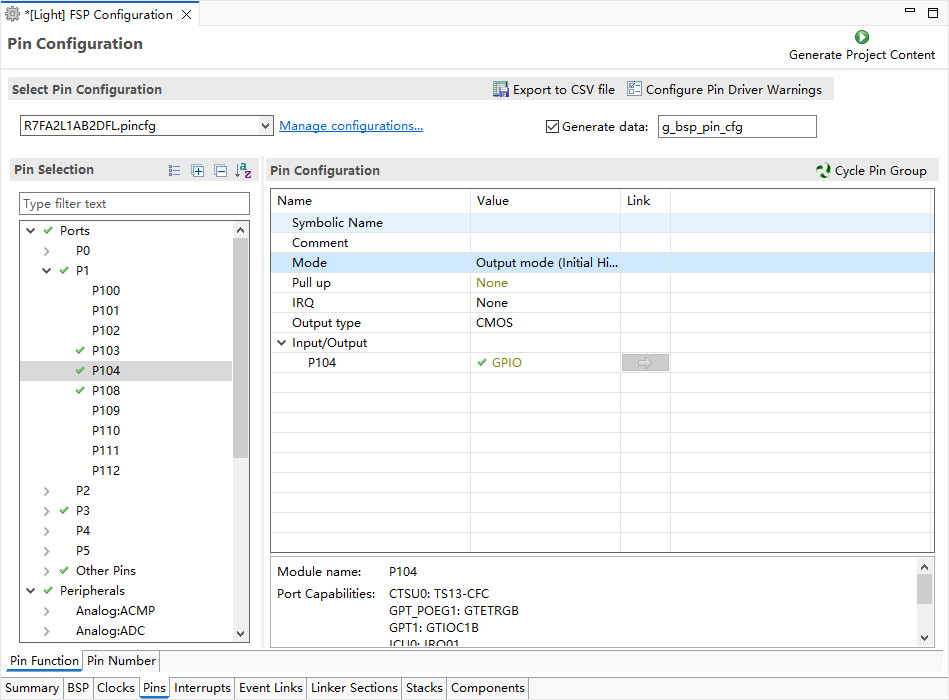Expand all nodes in Pin Selection tree
The height and width of the screenshot is (700, 949).
click(x=197, y=171)
